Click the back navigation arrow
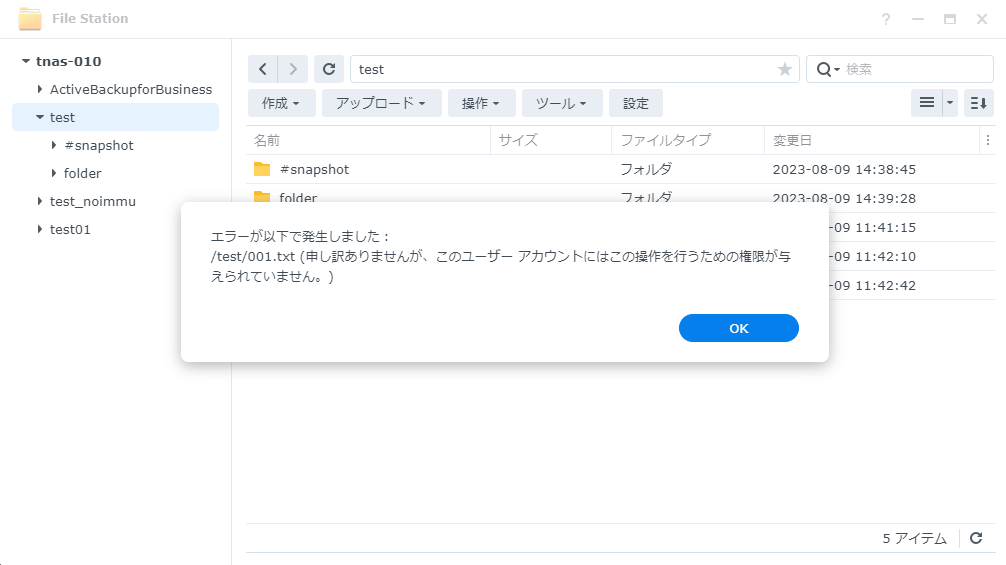 pos(263,69)
